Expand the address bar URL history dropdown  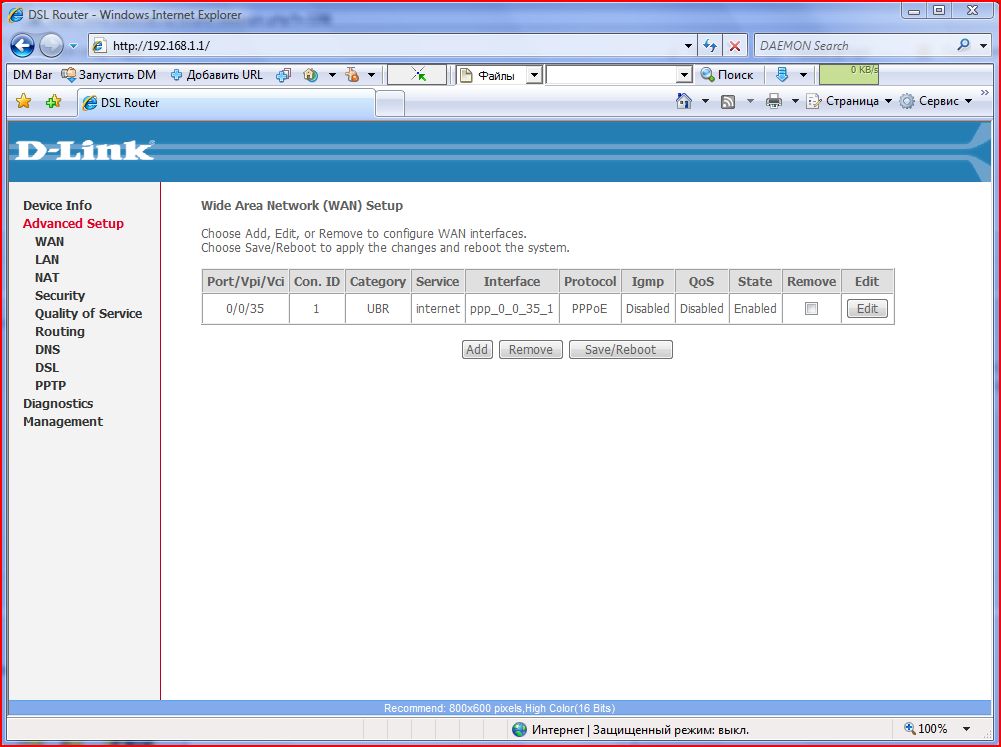[688, 46]
